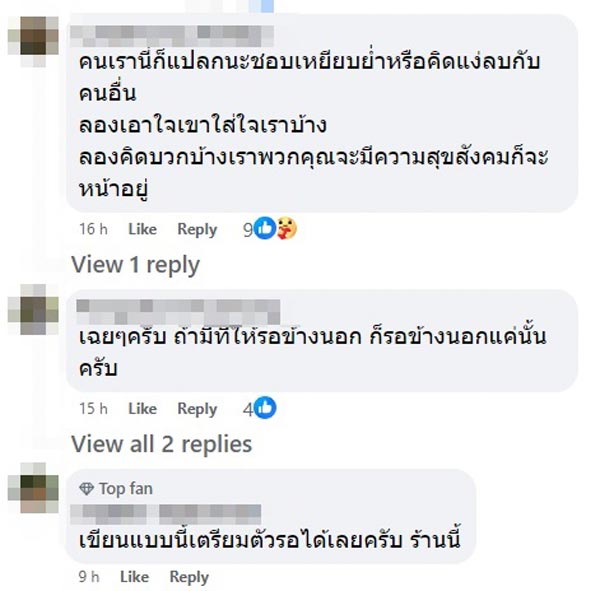Click the thumbs-up reaction icon beside count 4

tap(265, 407)
